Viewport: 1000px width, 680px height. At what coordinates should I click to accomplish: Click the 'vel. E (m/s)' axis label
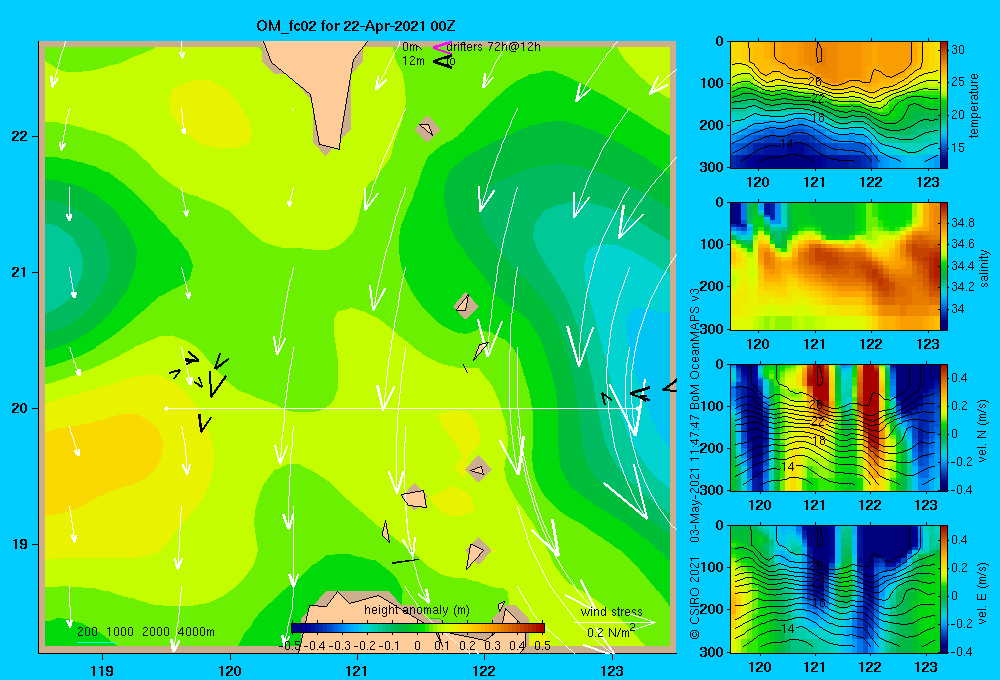983,592
